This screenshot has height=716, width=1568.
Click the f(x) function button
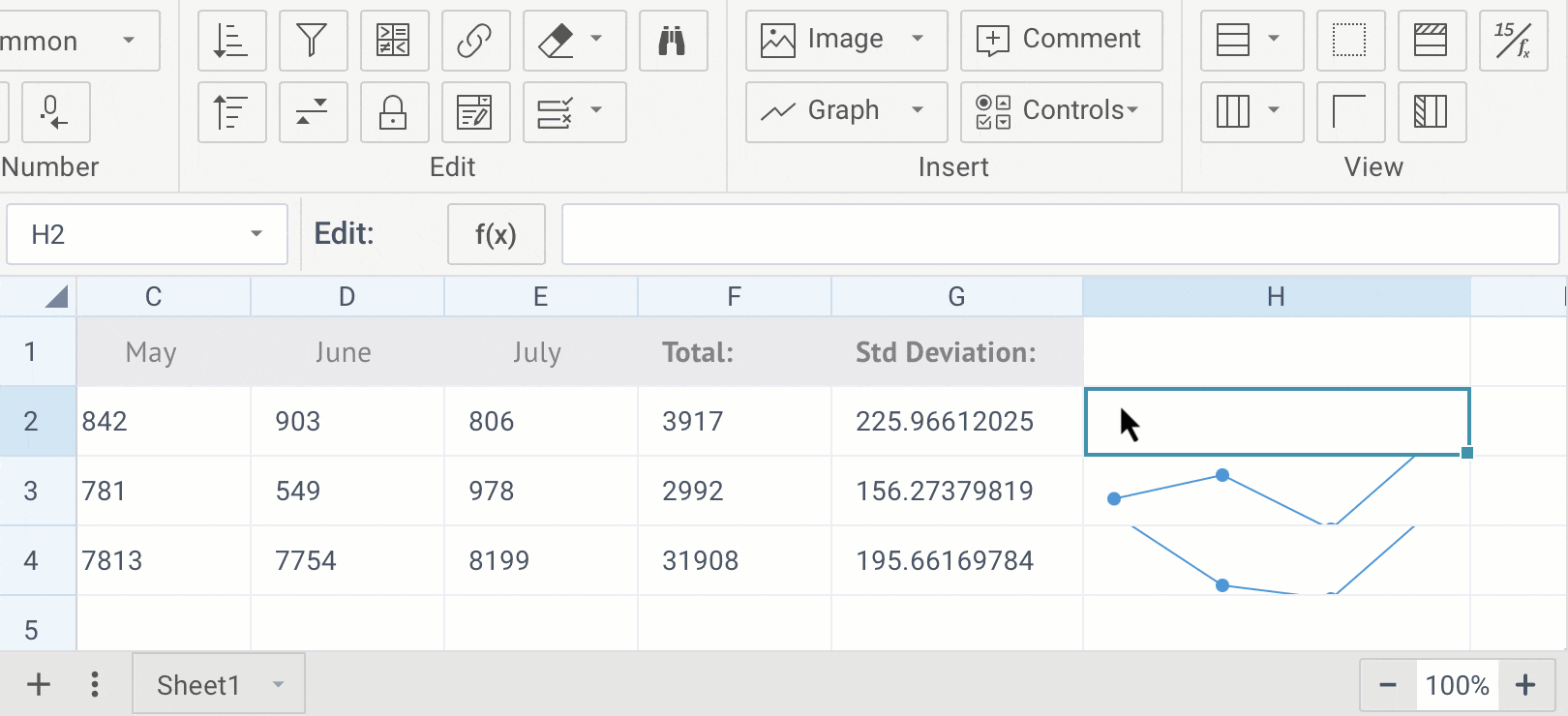(x=496, y=234)
